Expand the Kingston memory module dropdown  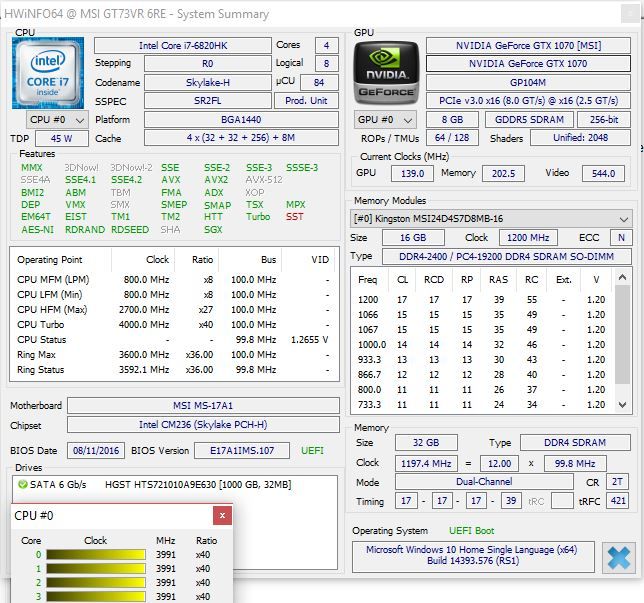click(x=491, y=219)
